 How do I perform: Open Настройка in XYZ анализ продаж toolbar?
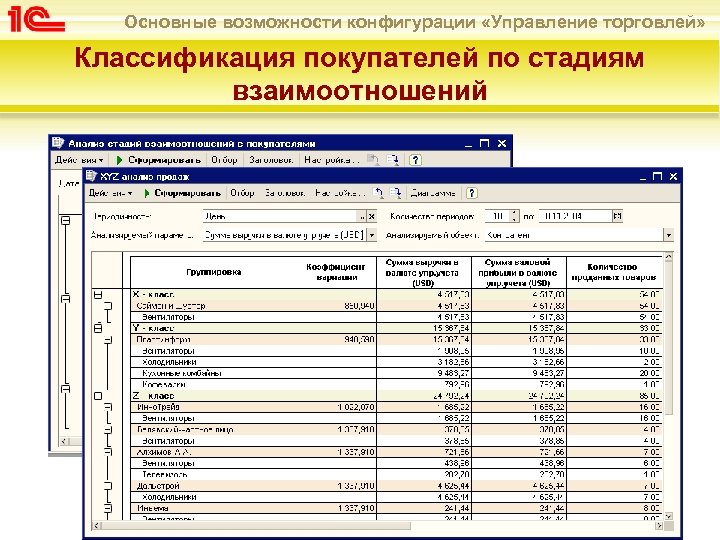[x=340, y=193]
